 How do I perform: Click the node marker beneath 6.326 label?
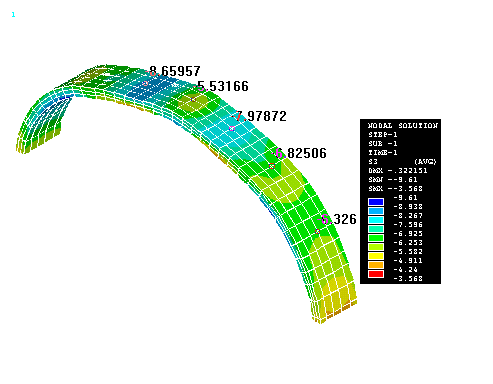317,231
